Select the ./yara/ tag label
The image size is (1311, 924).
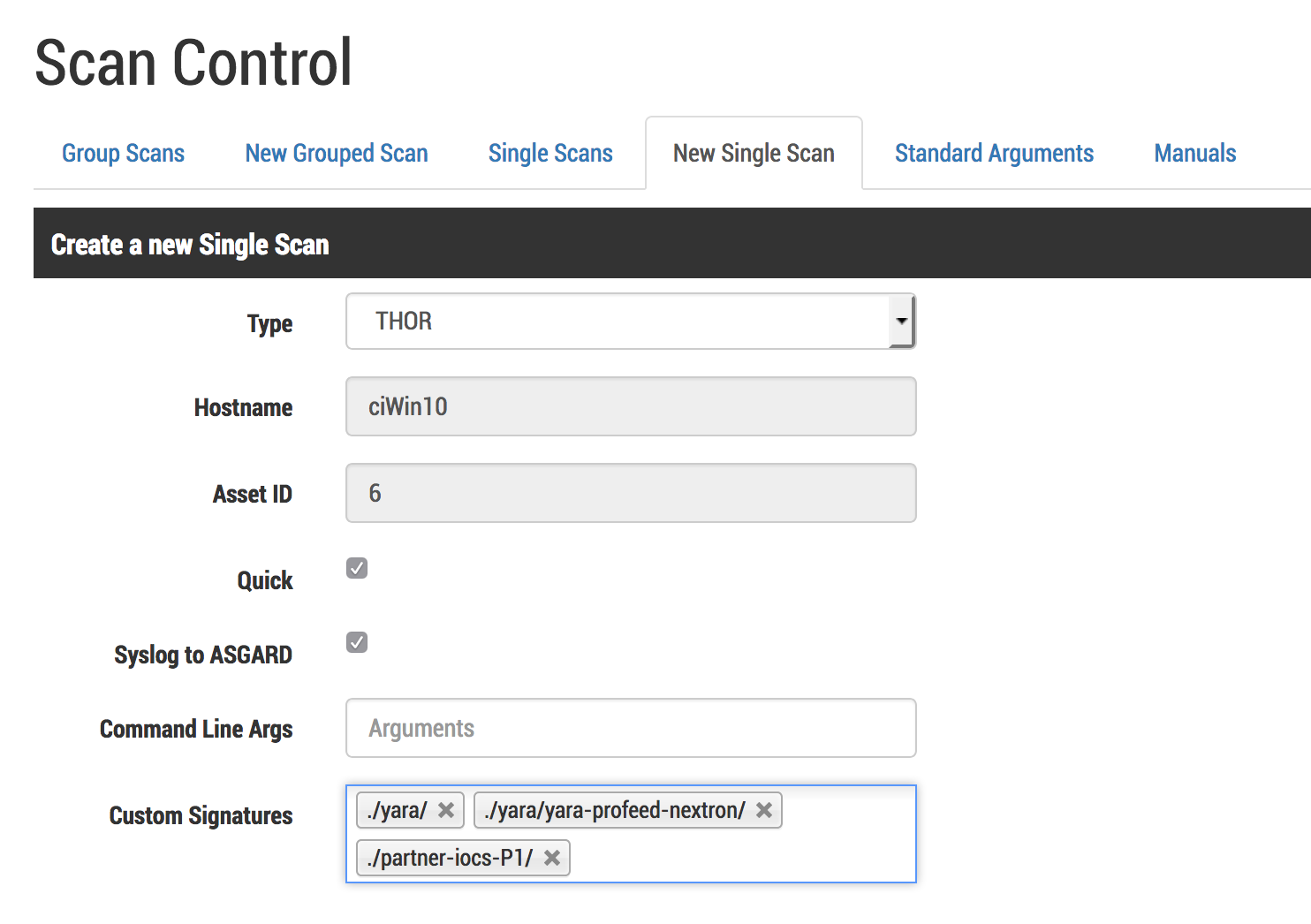398,810
